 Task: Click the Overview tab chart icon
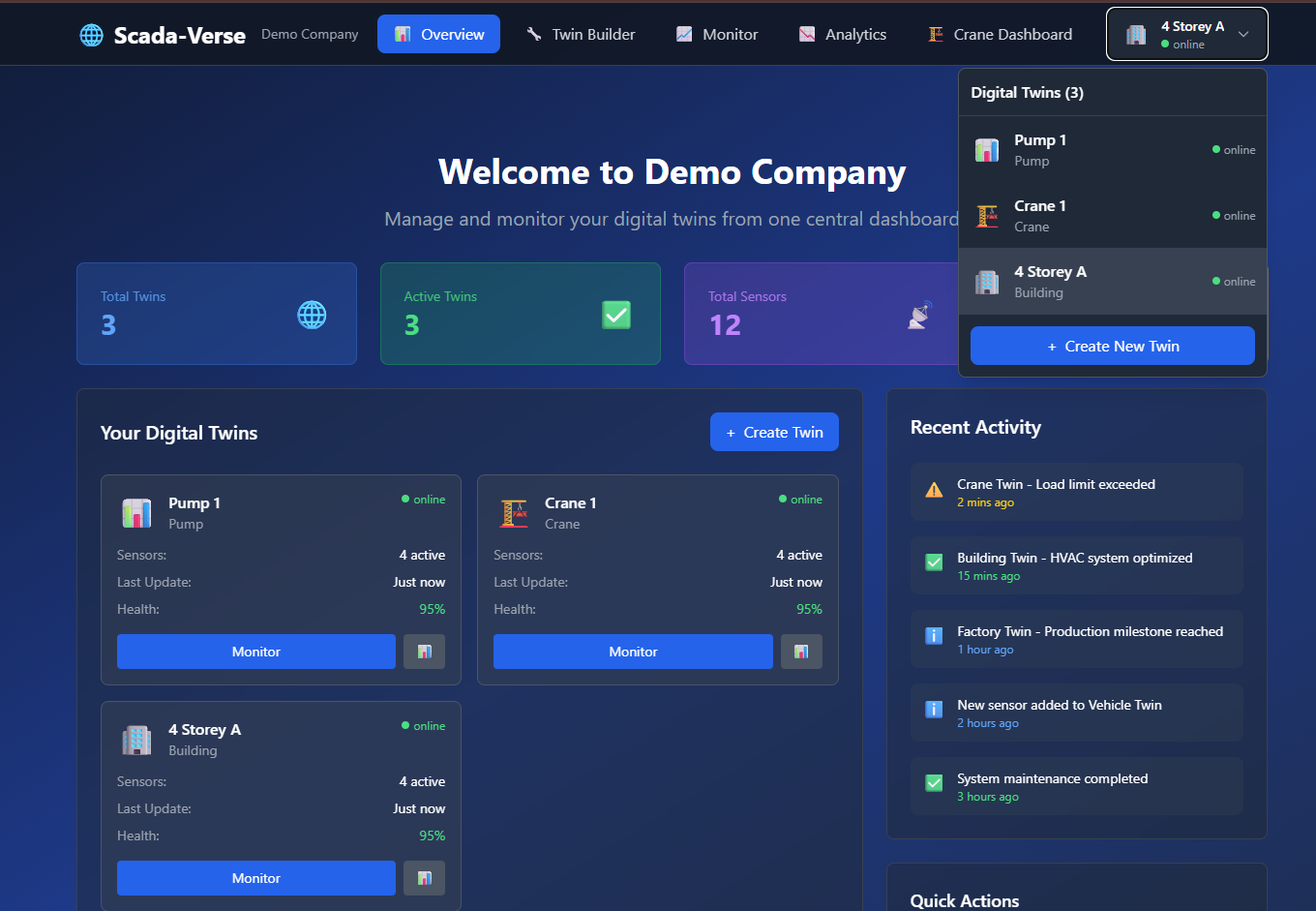point(403,34)
